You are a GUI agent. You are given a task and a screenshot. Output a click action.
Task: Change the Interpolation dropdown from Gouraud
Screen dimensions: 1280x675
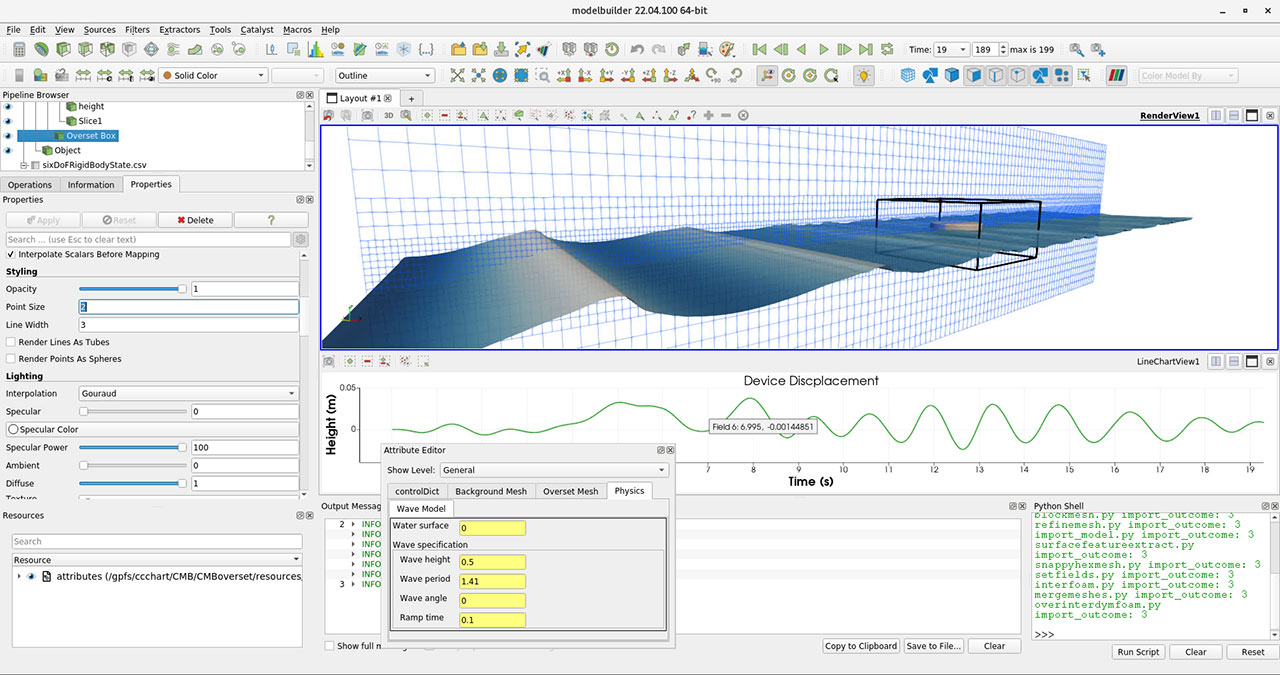[x=187, y=393]
